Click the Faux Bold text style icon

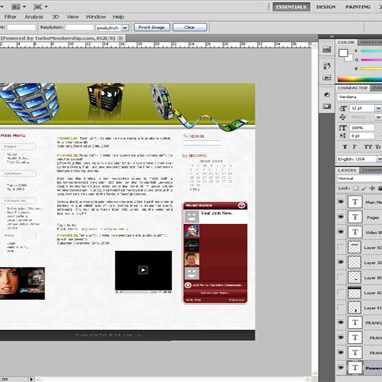tap(345, 147)
